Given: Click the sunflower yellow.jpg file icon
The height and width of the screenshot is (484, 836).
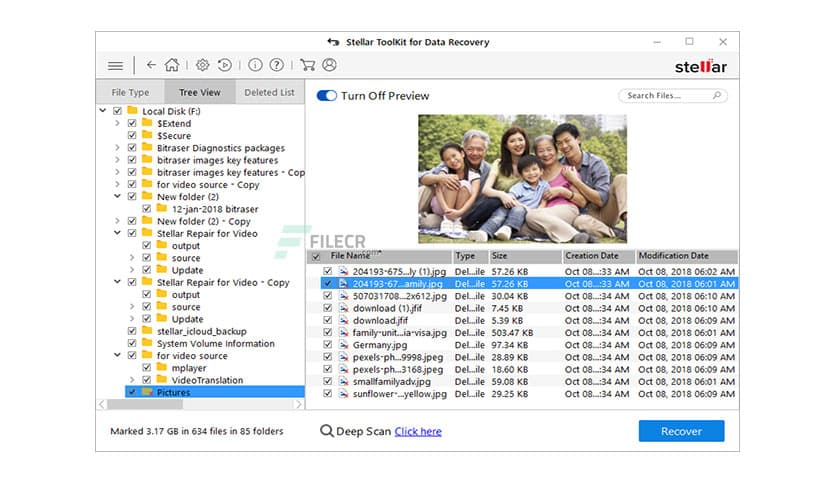Looking at the screenshot, I should click(x=344, y=394).
